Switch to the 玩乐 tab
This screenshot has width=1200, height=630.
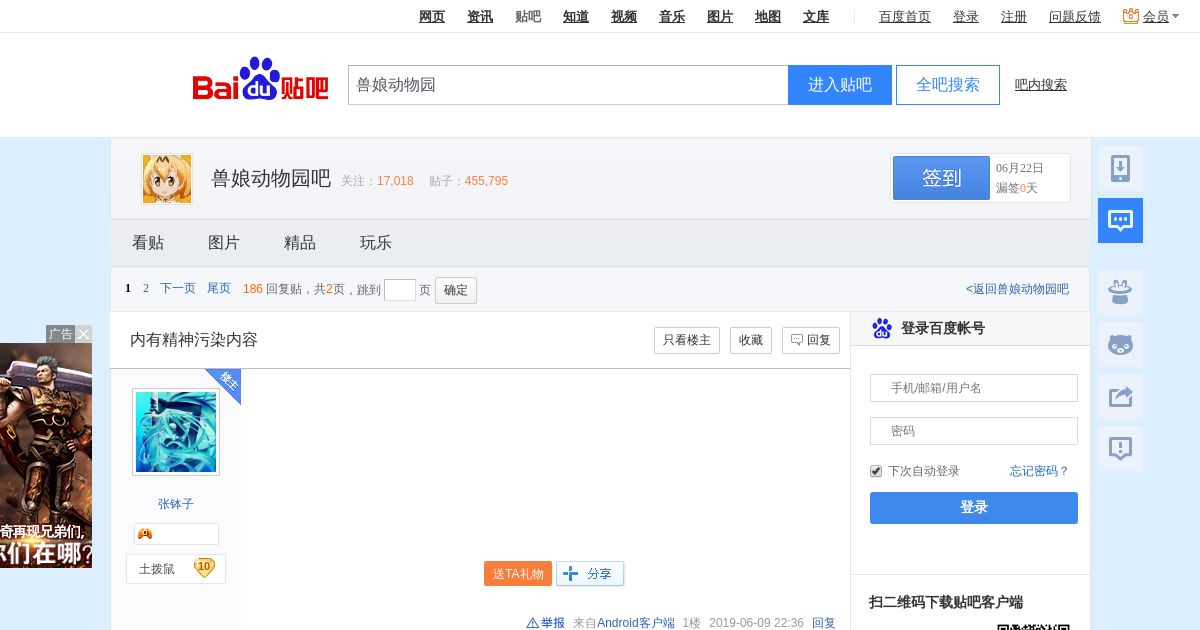[x=376, y=243]
